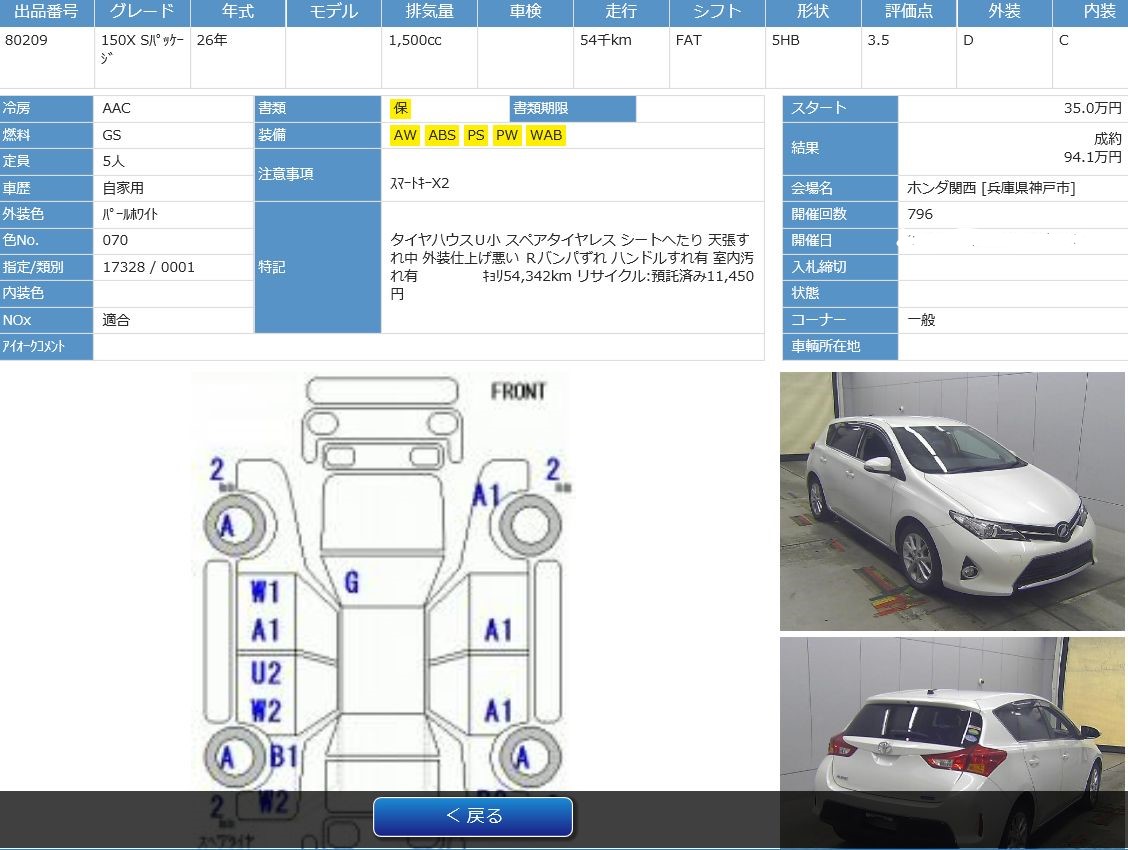The height and width of the screenshot is (850, 1128).
Task: Select the 評価点 column header
Action: coord(909,12)
